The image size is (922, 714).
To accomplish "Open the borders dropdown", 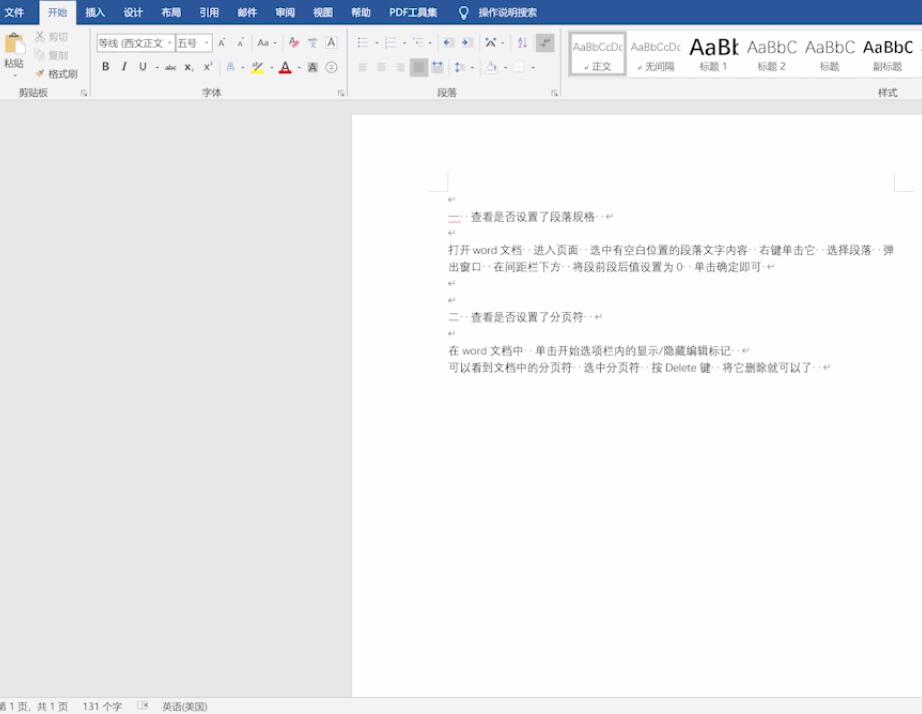I will pyautogui.click(x=533, y=68).
